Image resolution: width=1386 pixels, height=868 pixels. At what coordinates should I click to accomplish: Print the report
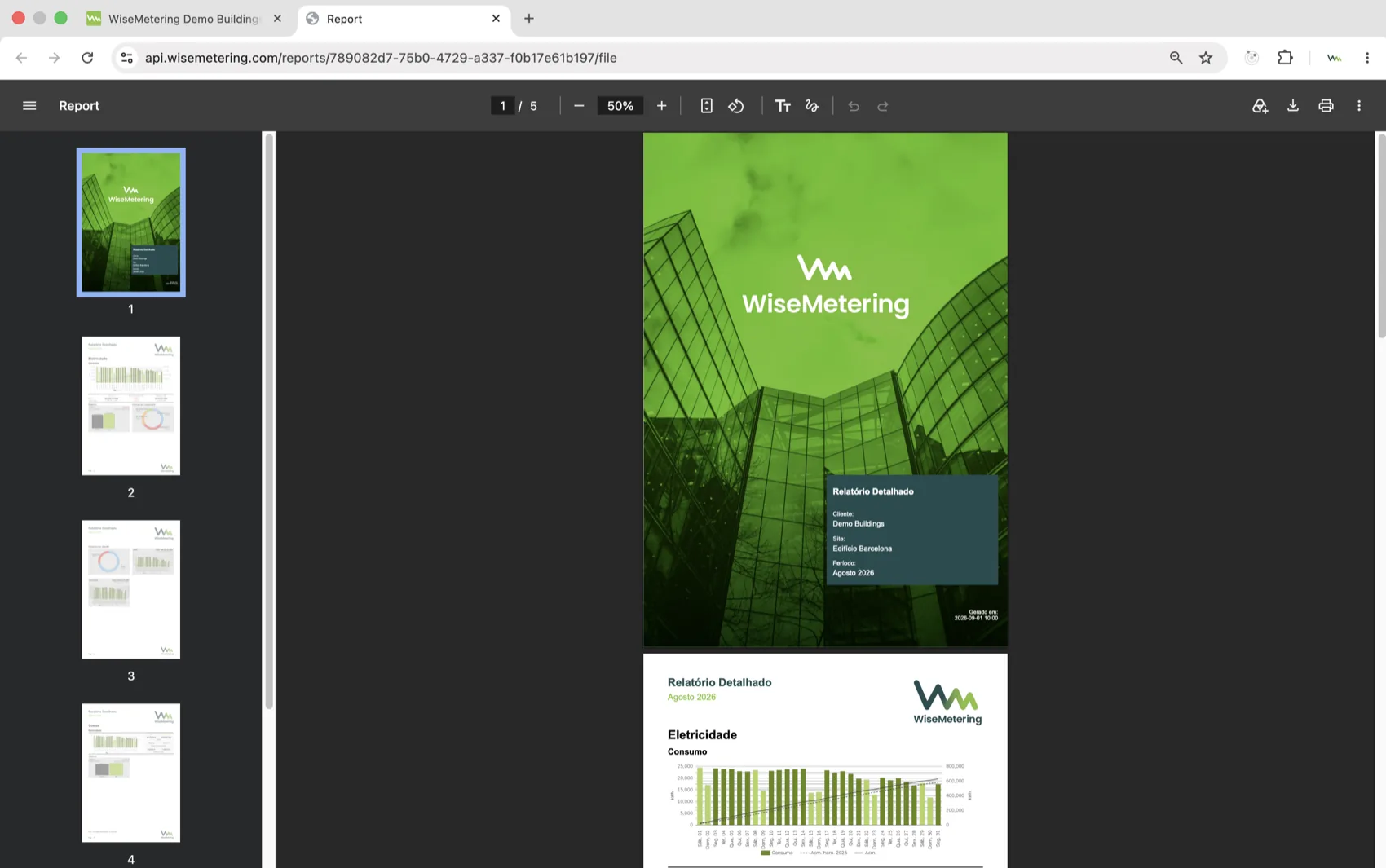1326,106
